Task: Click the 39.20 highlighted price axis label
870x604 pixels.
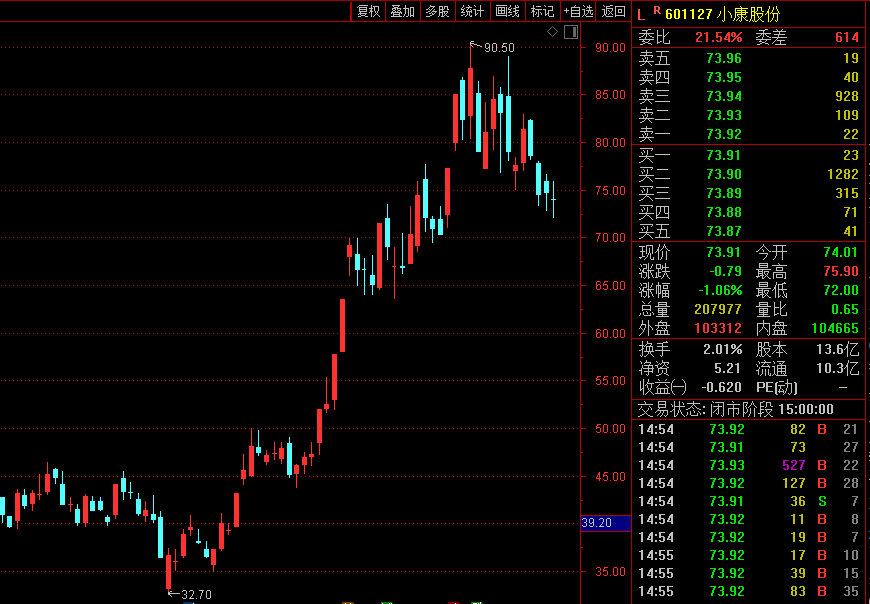Action: tap(606, 523)
